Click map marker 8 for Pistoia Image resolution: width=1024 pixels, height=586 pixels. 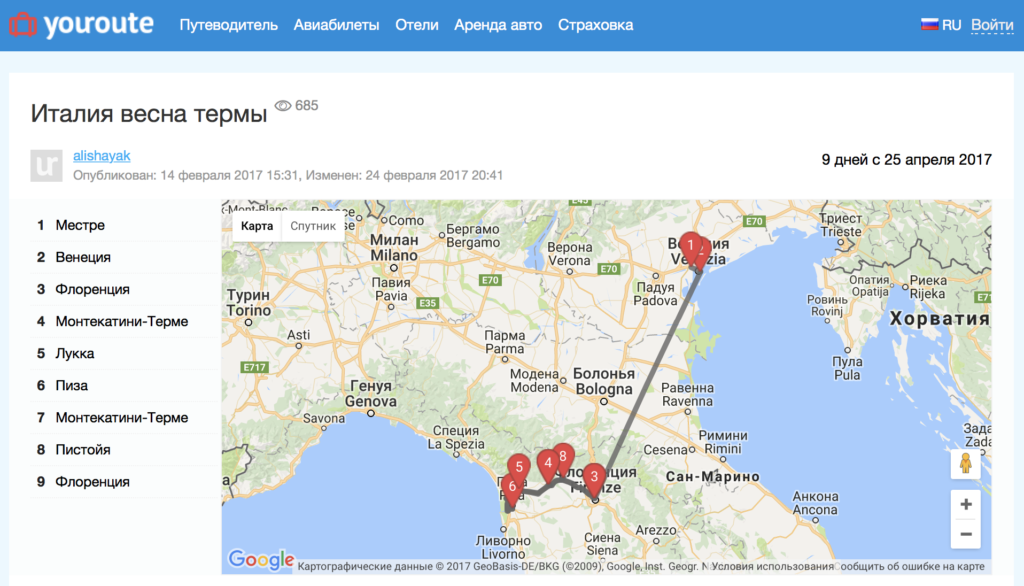pos(563,458)
